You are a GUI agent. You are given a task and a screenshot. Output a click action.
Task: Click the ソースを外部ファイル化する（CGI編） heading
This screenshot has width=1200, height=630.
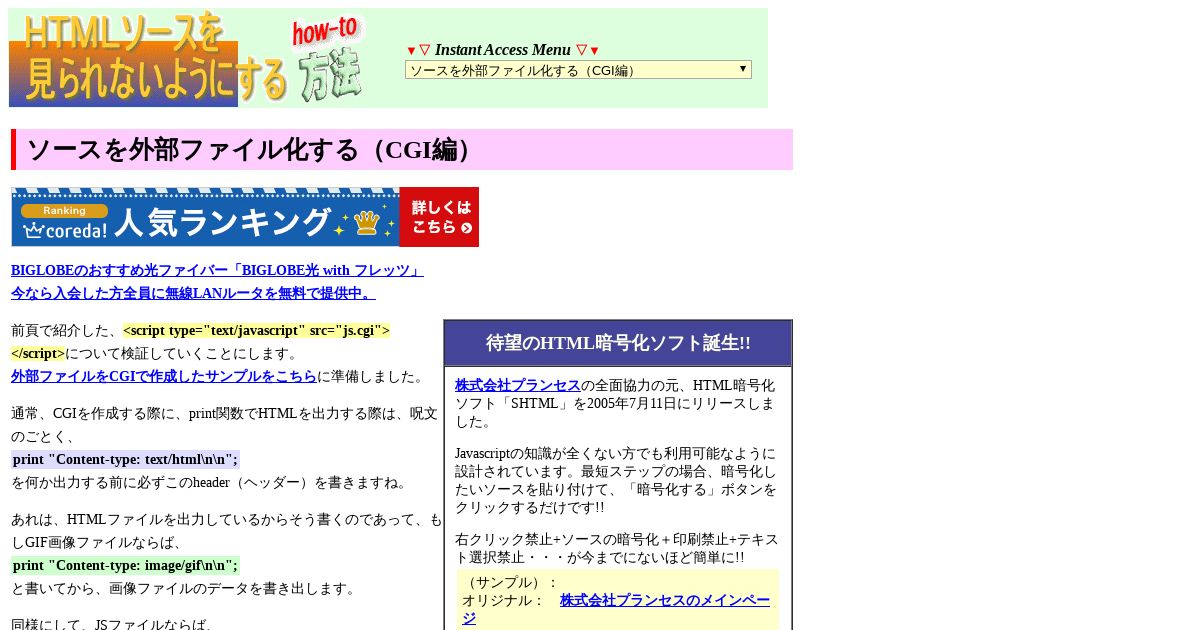pyautogui.click(x=402, y=149)
